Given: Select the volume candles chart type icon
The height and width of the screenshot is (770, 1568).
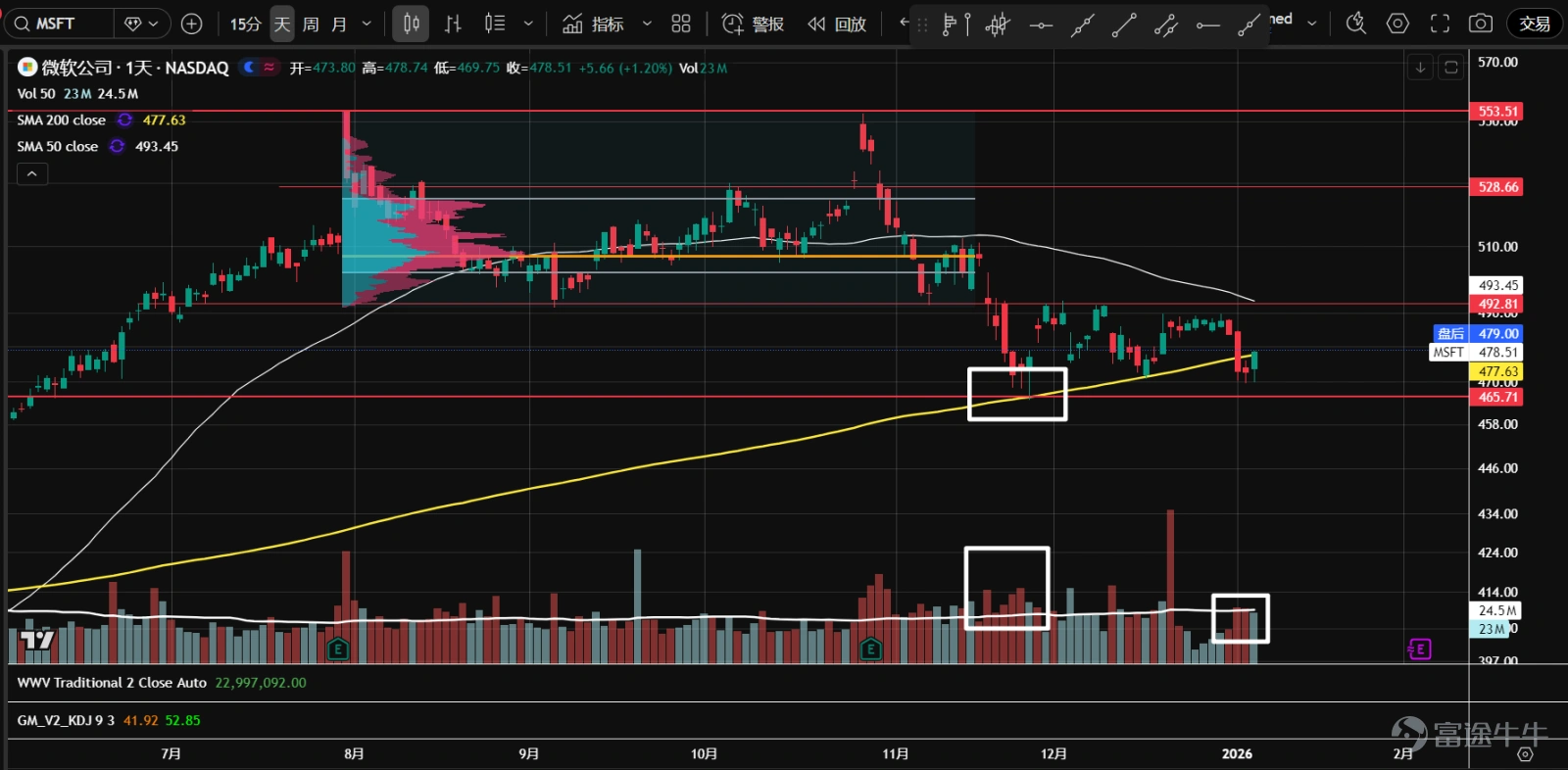Looking at the screenshot, I should click(x=495, y=24).
